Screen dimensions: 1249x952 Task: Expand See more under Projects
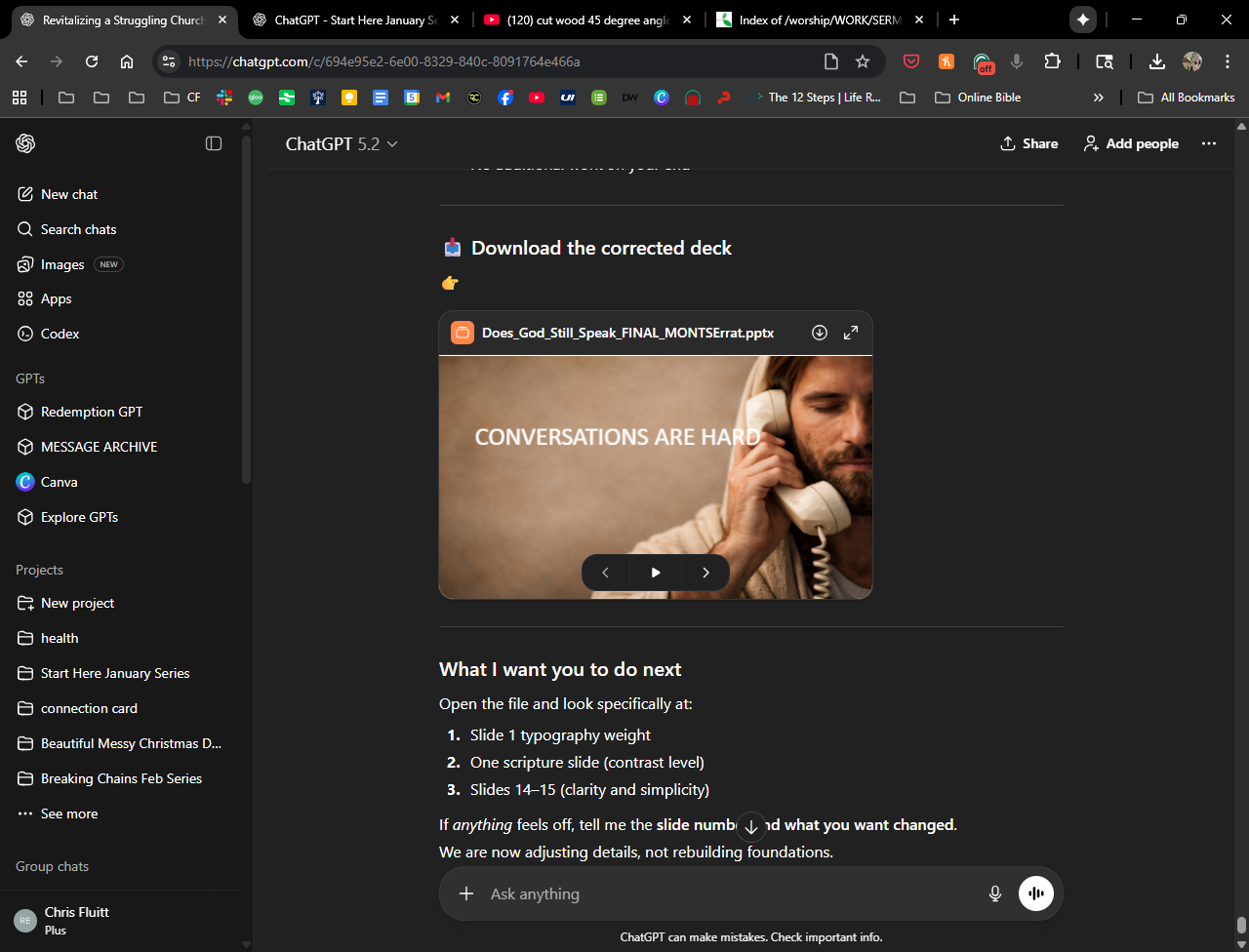[x=68, y=813]
